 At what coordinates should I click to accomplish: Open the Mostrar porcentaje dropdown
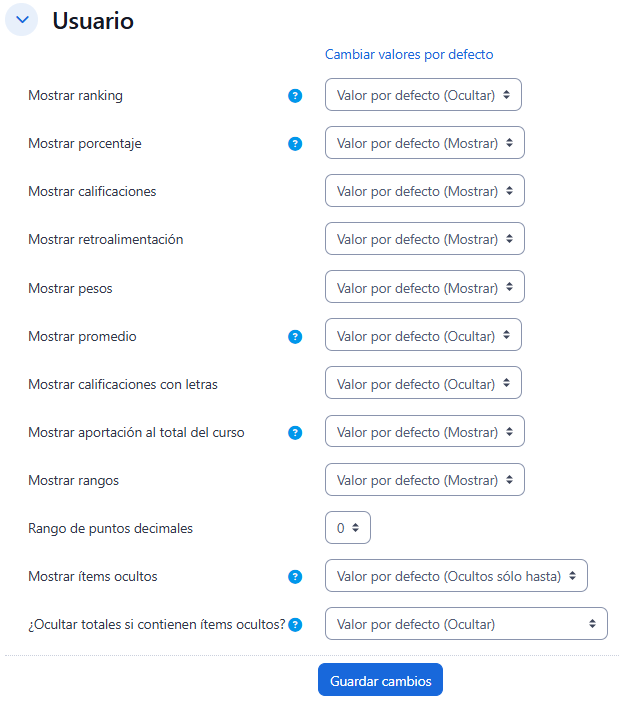424,143
